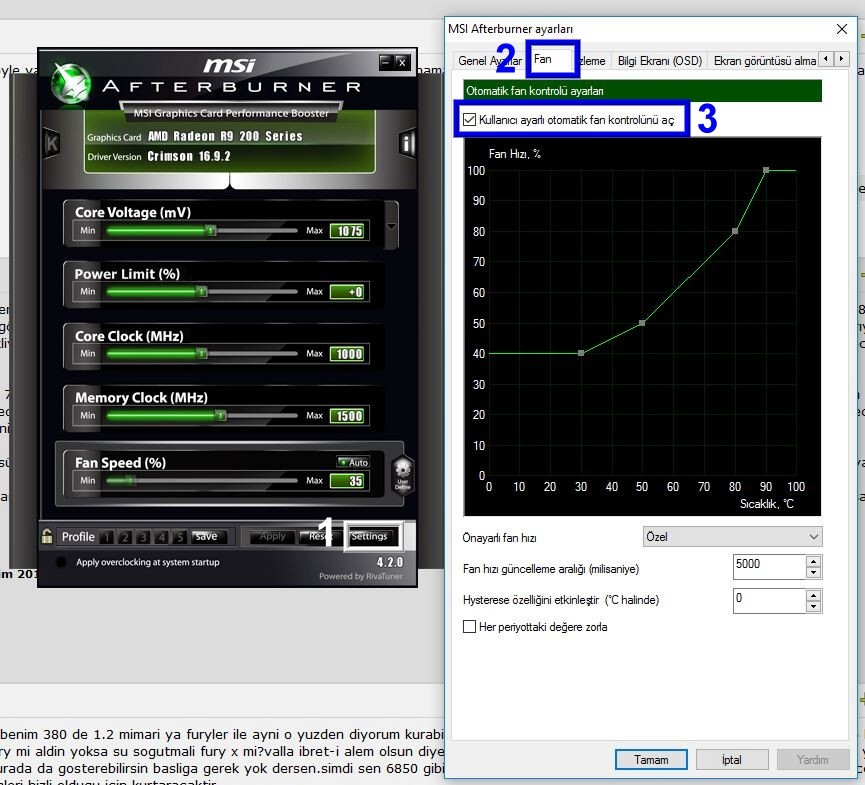Click the User Define fan gear icon
The width and height of the screenshot is (865, 785).
(403, 473)
